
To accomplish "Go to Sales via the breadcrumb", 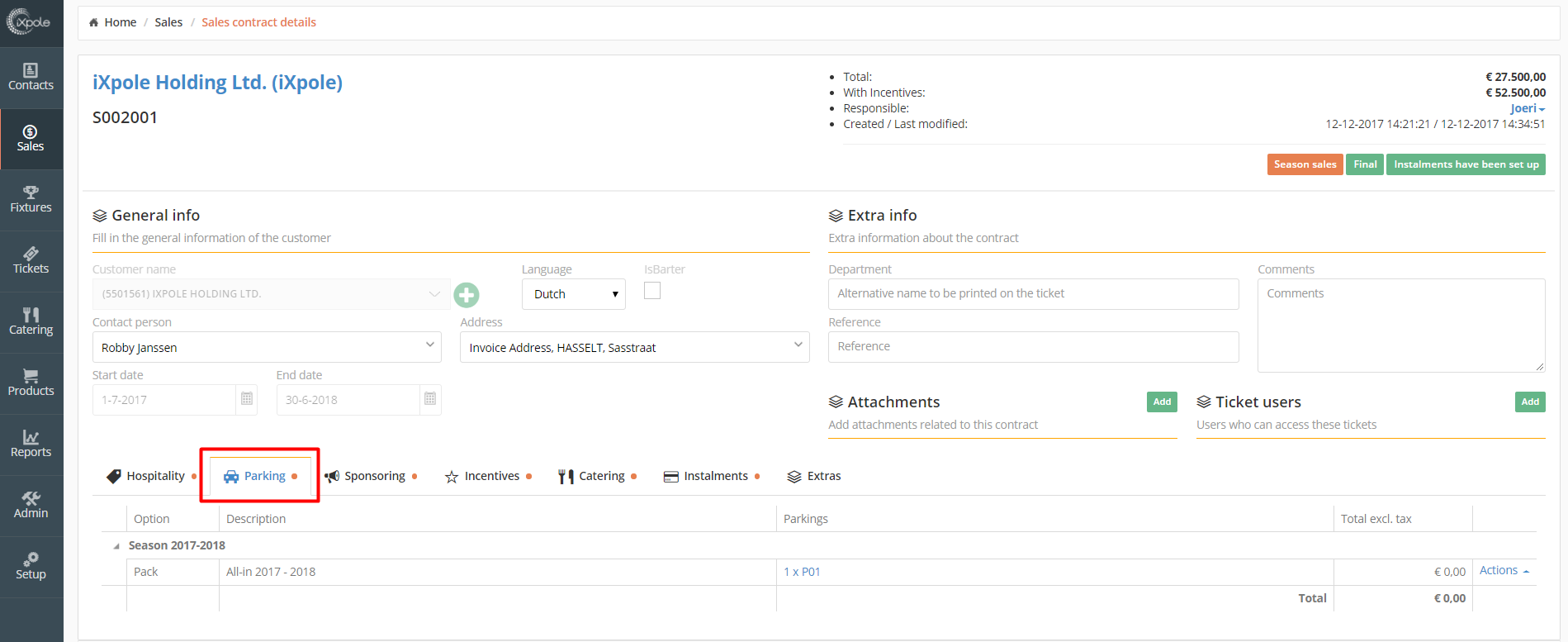I will [x=168, y=22].
